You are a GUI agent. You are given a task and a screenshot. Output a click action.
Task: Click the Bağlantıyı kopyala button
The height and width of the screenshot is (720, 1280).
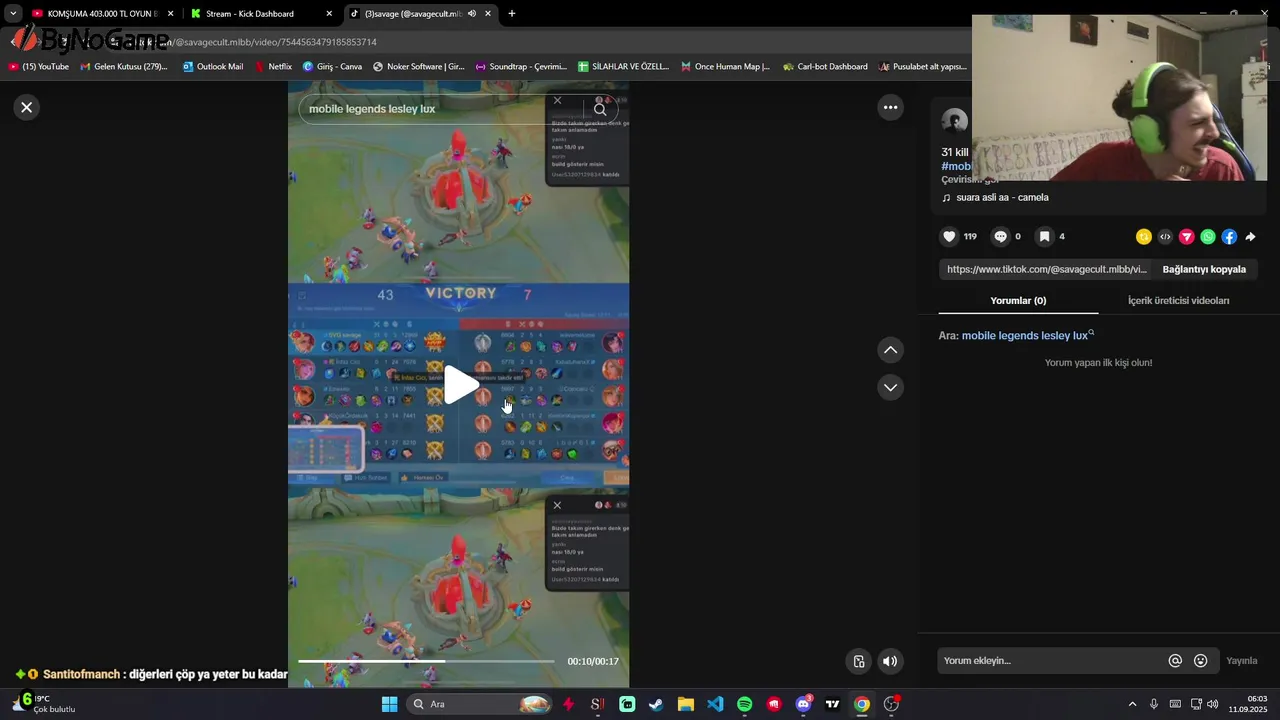click(x=1204, y=269)
